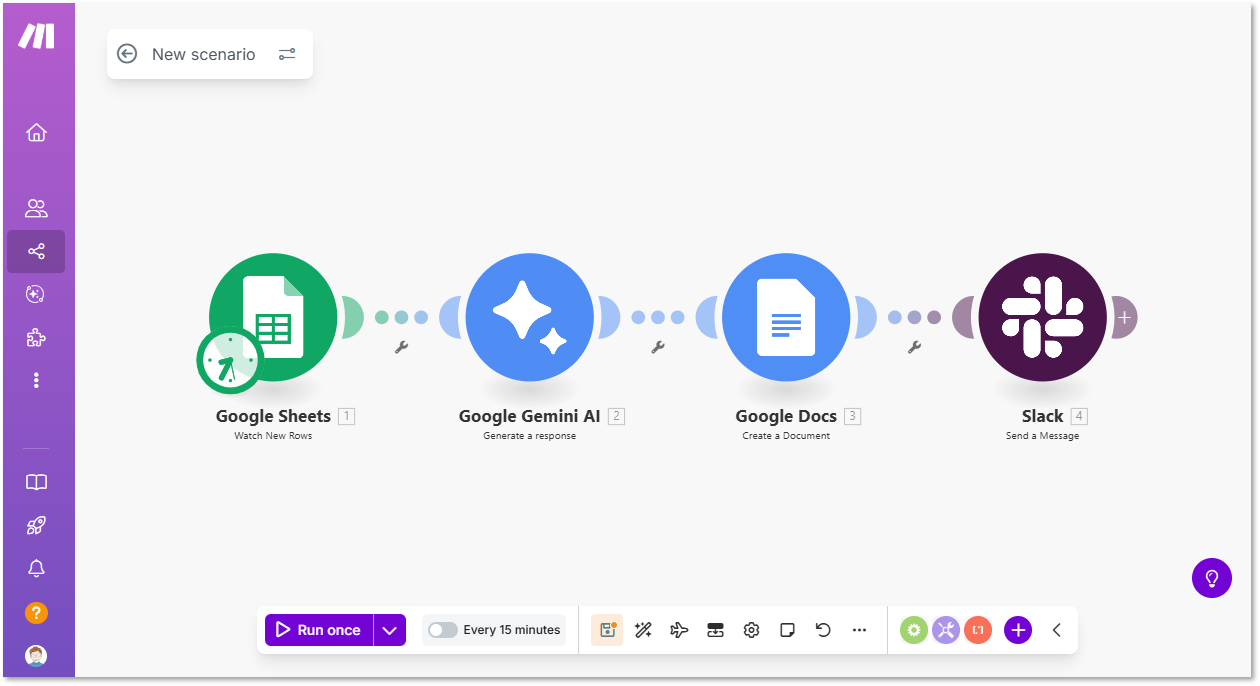Save the scenario with the disk icon
Image resolution: width=1260 pixels, height=686 pixels.
click(x=607, y=630)
